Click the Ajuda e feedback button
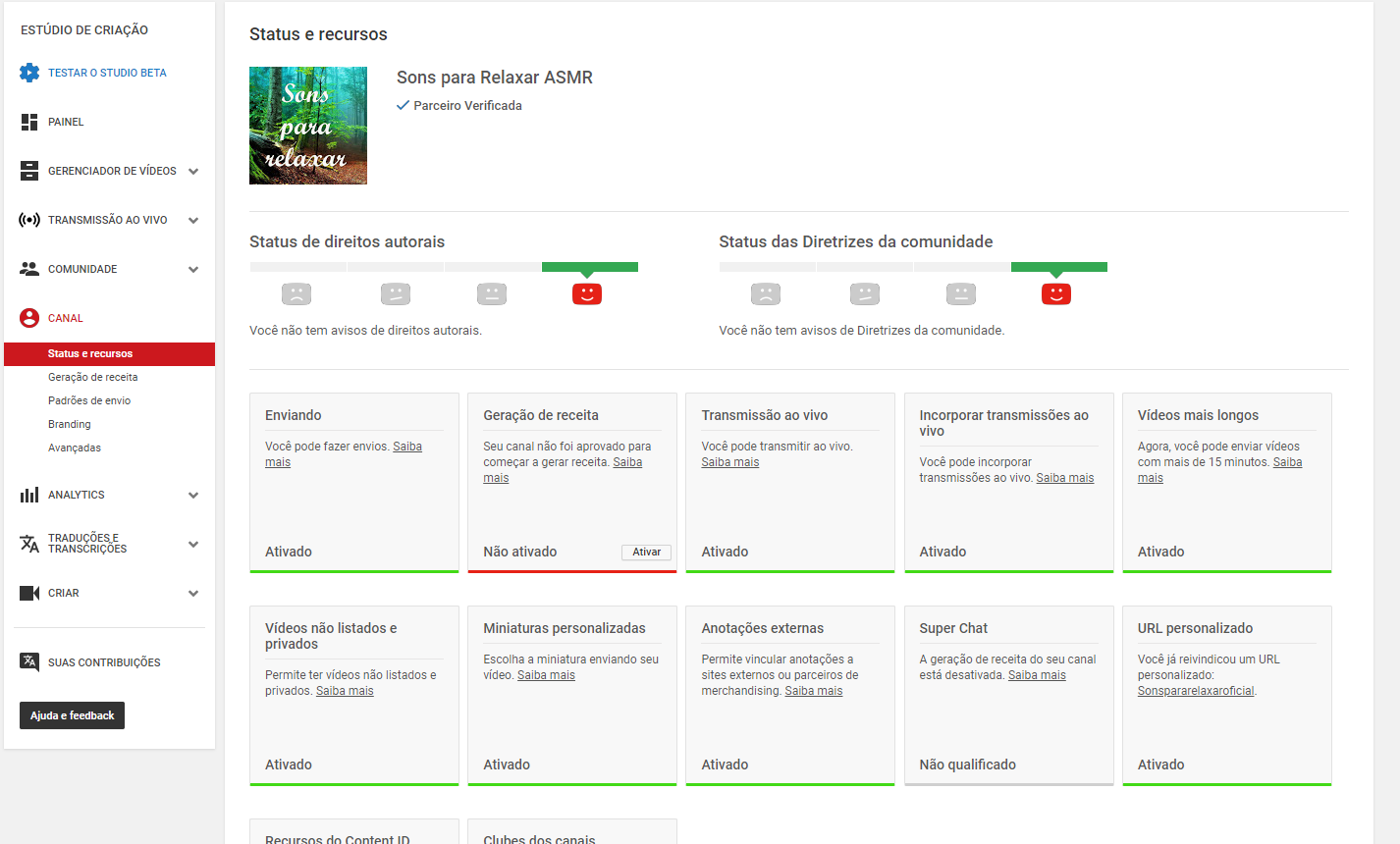 click(x=72, y=715)
